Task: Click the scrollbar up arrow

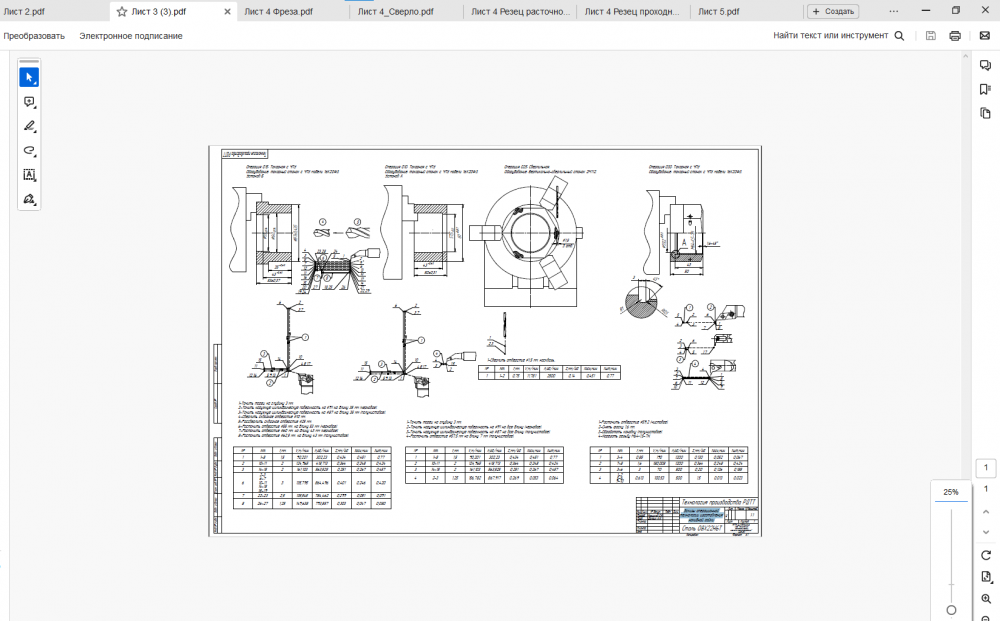Action: pyautogui.click(x=966, y=57)
